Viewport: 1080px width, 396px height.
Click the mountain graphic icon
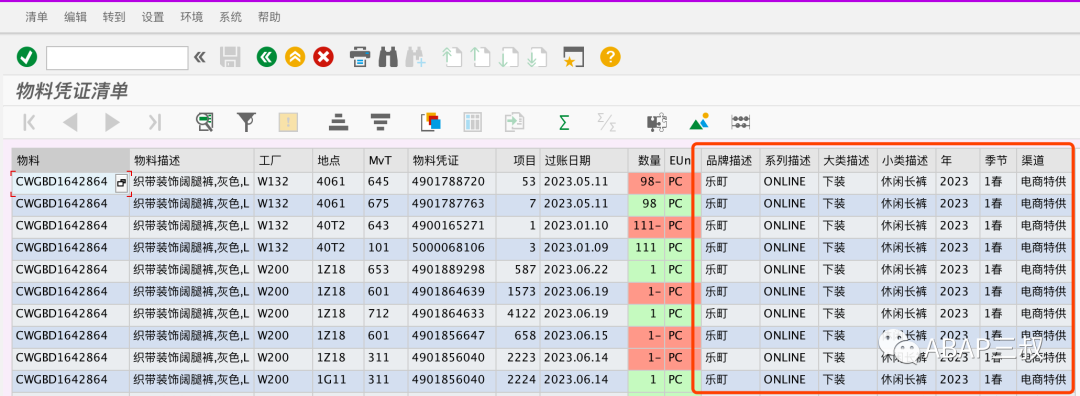pos(698,122)
